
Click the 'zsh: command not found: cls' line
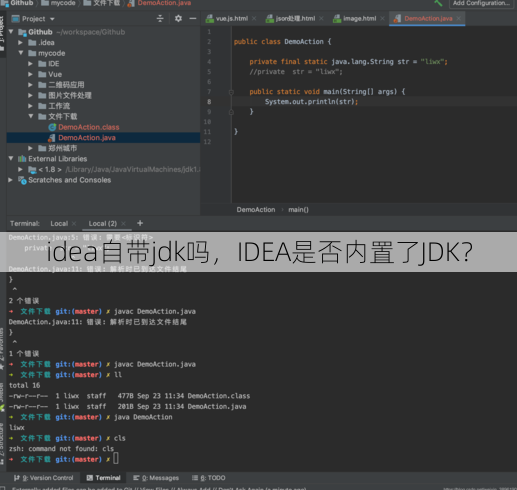click(61, 449)
